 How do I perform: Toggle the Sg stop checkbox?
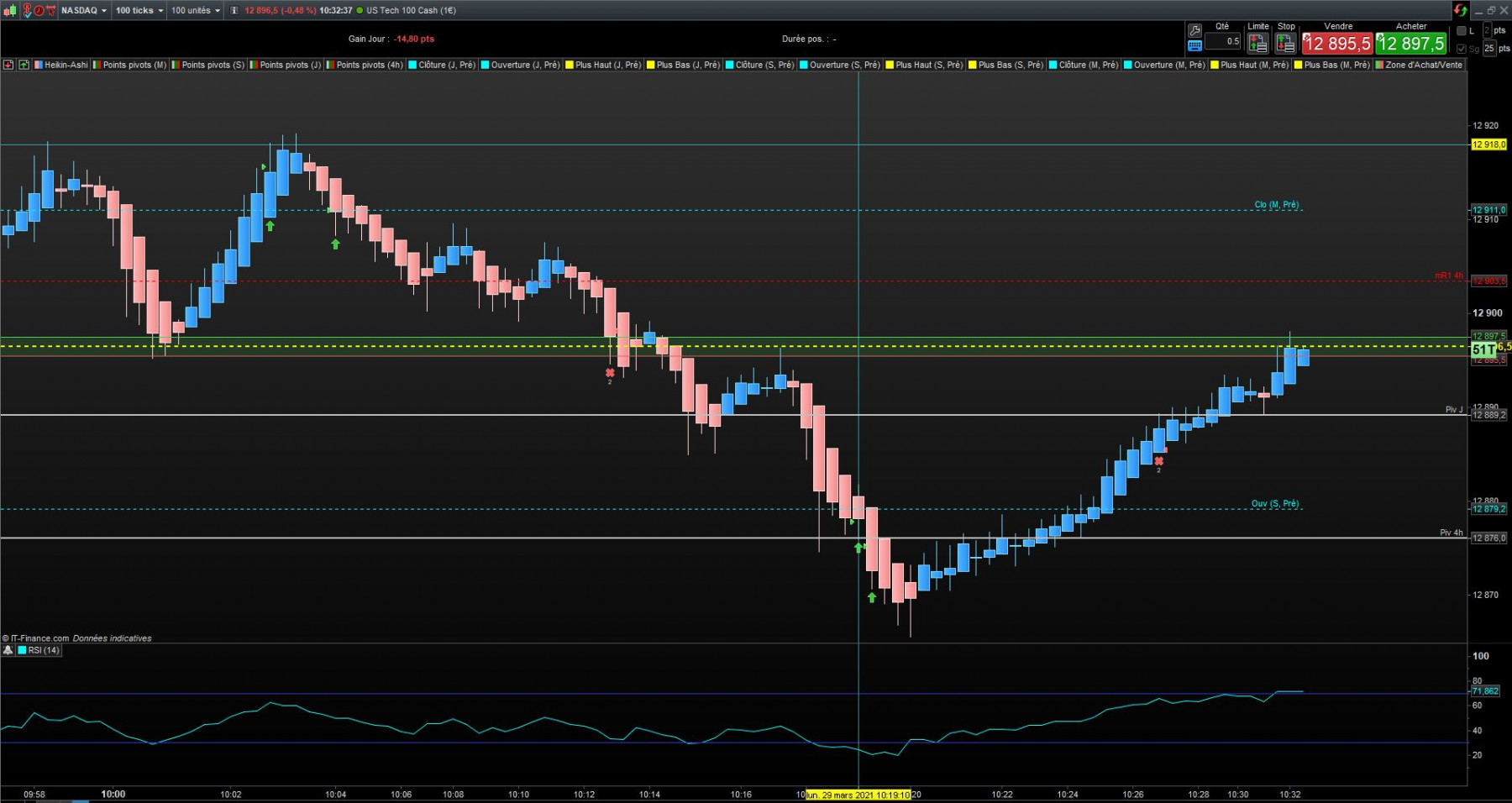click(1462, 49)
